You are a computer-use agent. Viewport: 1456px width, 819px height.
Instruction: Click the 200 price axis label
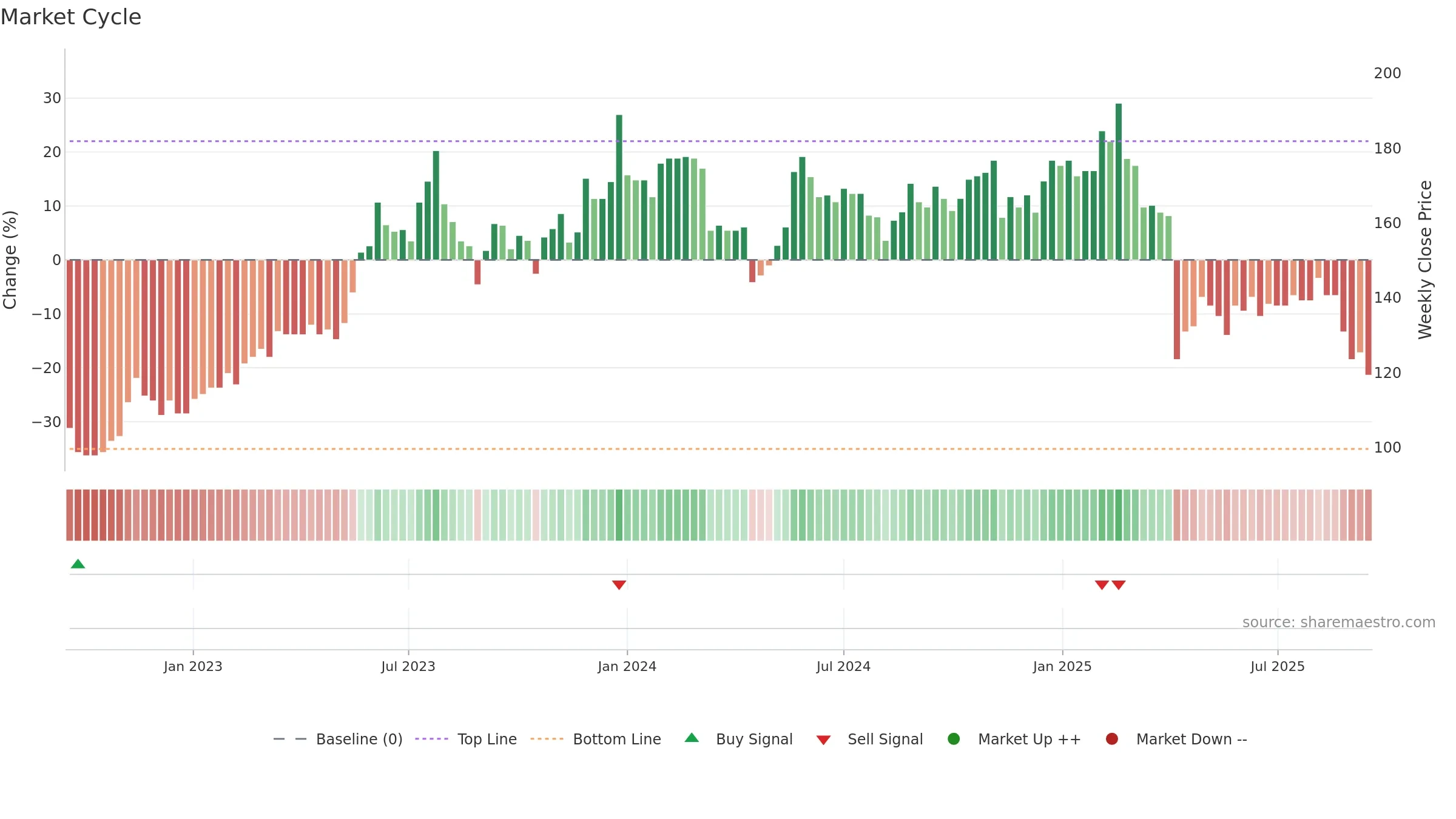pyautogui.click(x=1387, y=73)
